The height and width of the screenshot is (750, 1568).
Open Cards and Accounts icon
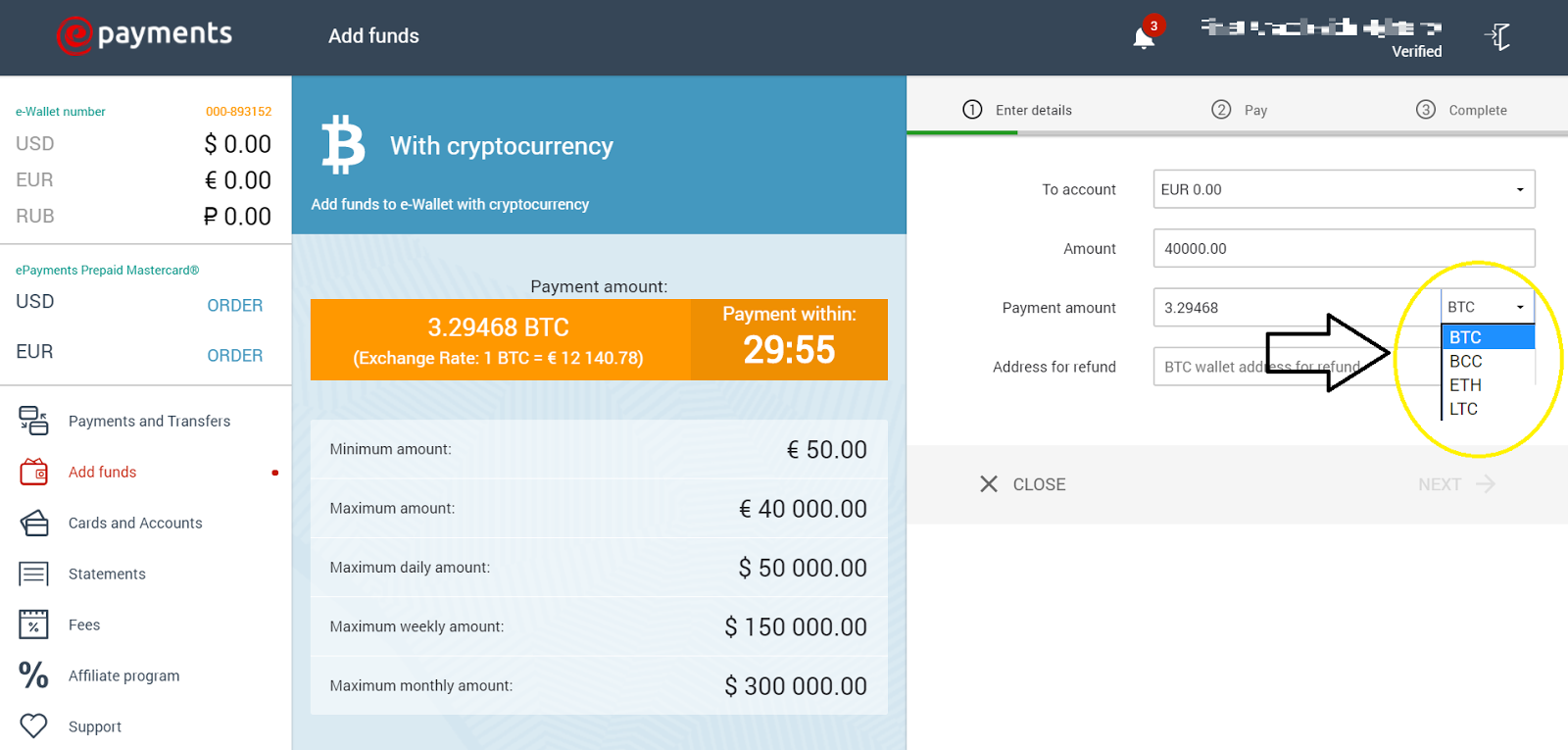tap(33, 523)
